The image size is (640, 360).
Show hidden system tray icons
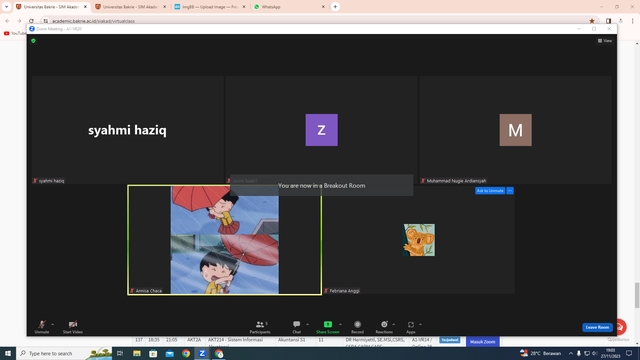point(571,353)
